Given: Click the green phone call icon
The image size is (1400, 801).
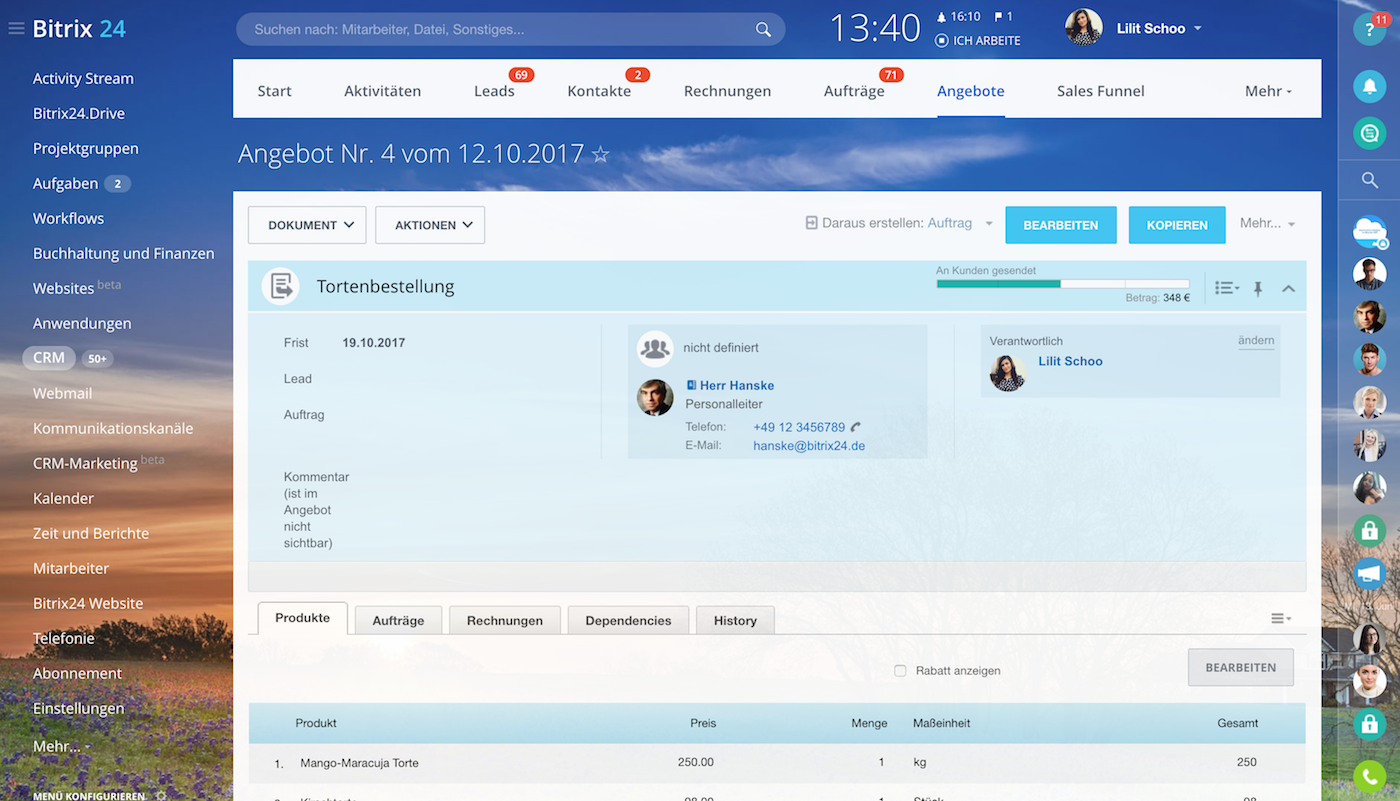Looking at the screenshot, I should coord(1369,776).
